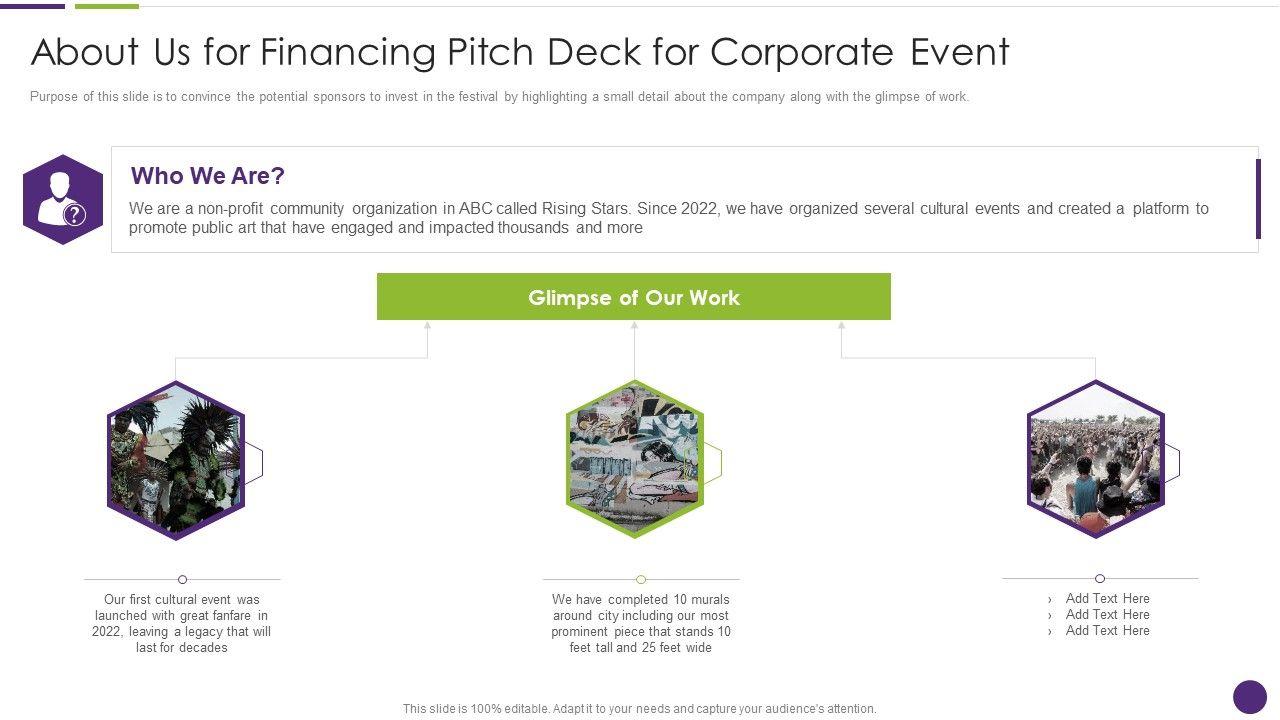Viewport: 1280px width, 720px height.
Task: Click the purple circle in bottom-right corner
Action: click(1249, 697)
